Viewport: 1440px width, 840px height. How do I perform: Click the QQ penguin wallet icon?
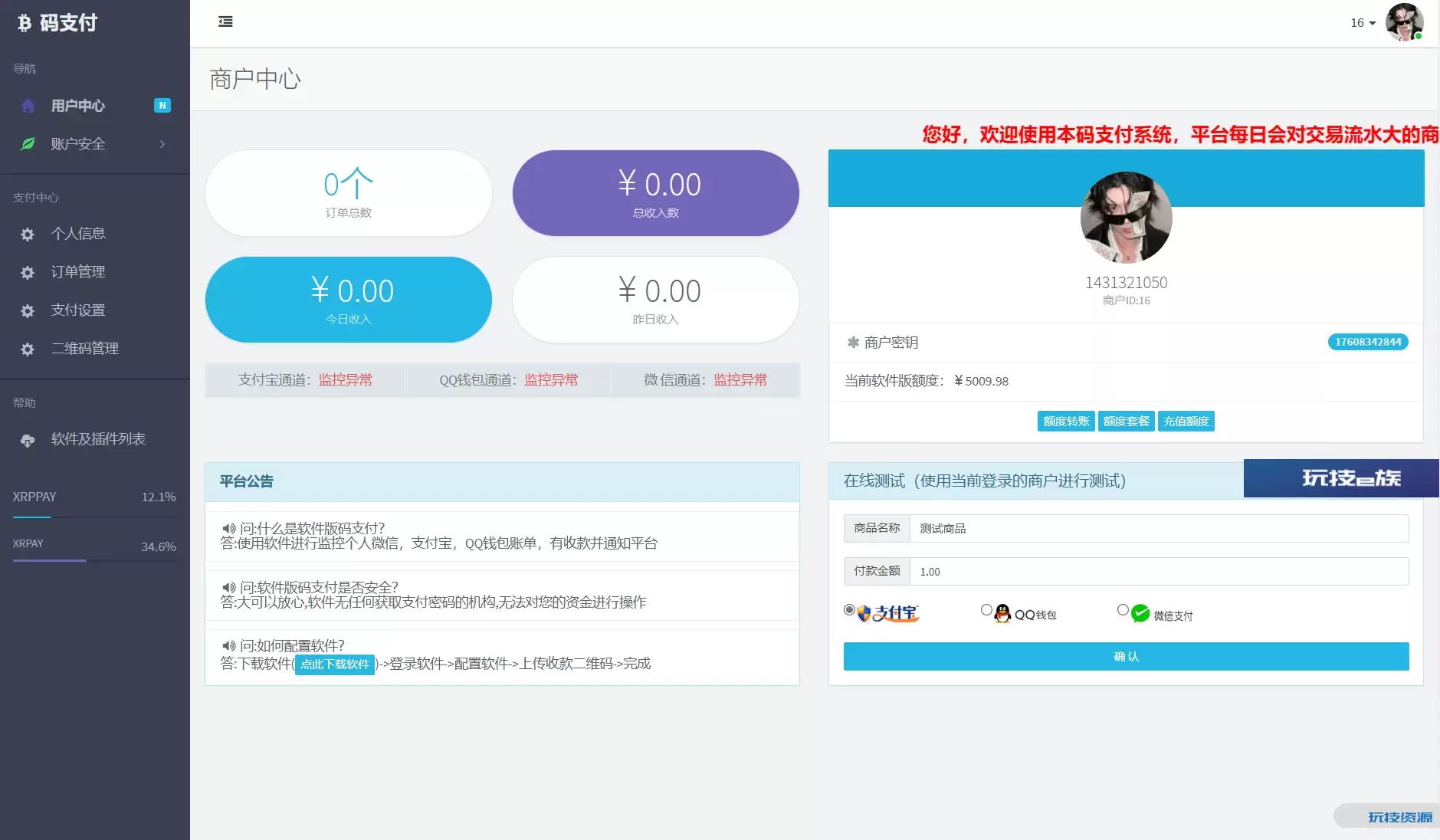click(x=1002, y=613)
